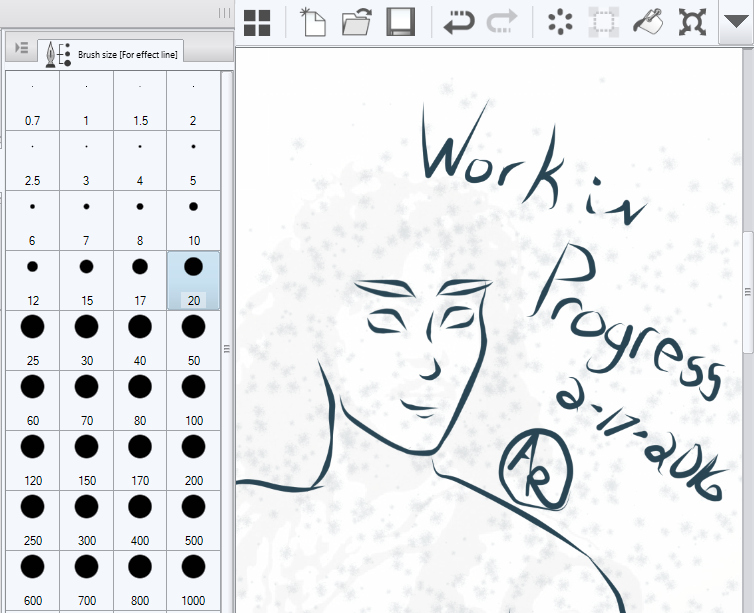Select the 25 size preset
Viewport: 754px width, 613px height.
pyautogui.click(x=32, y=341)
